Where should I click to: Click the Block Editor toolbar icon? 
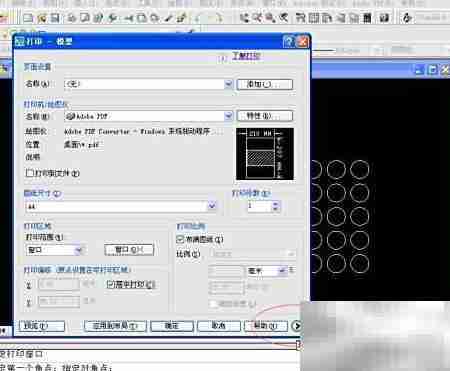[x=181, y=18]
